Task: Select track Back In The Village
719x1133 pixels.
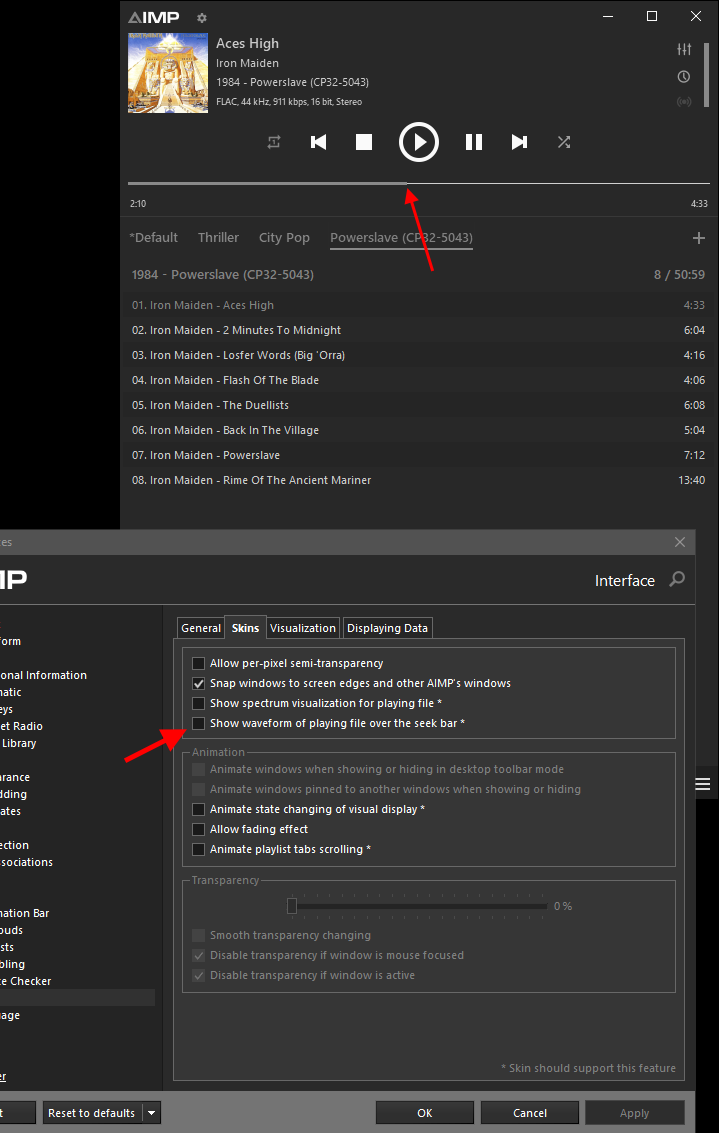Action: pos(418,431)
